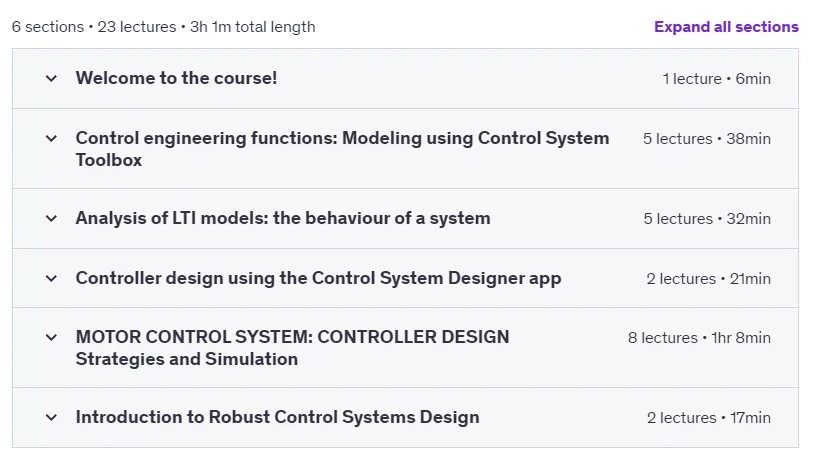
Task: Expand chevron for Controller design section
Action: coord(51,278)
